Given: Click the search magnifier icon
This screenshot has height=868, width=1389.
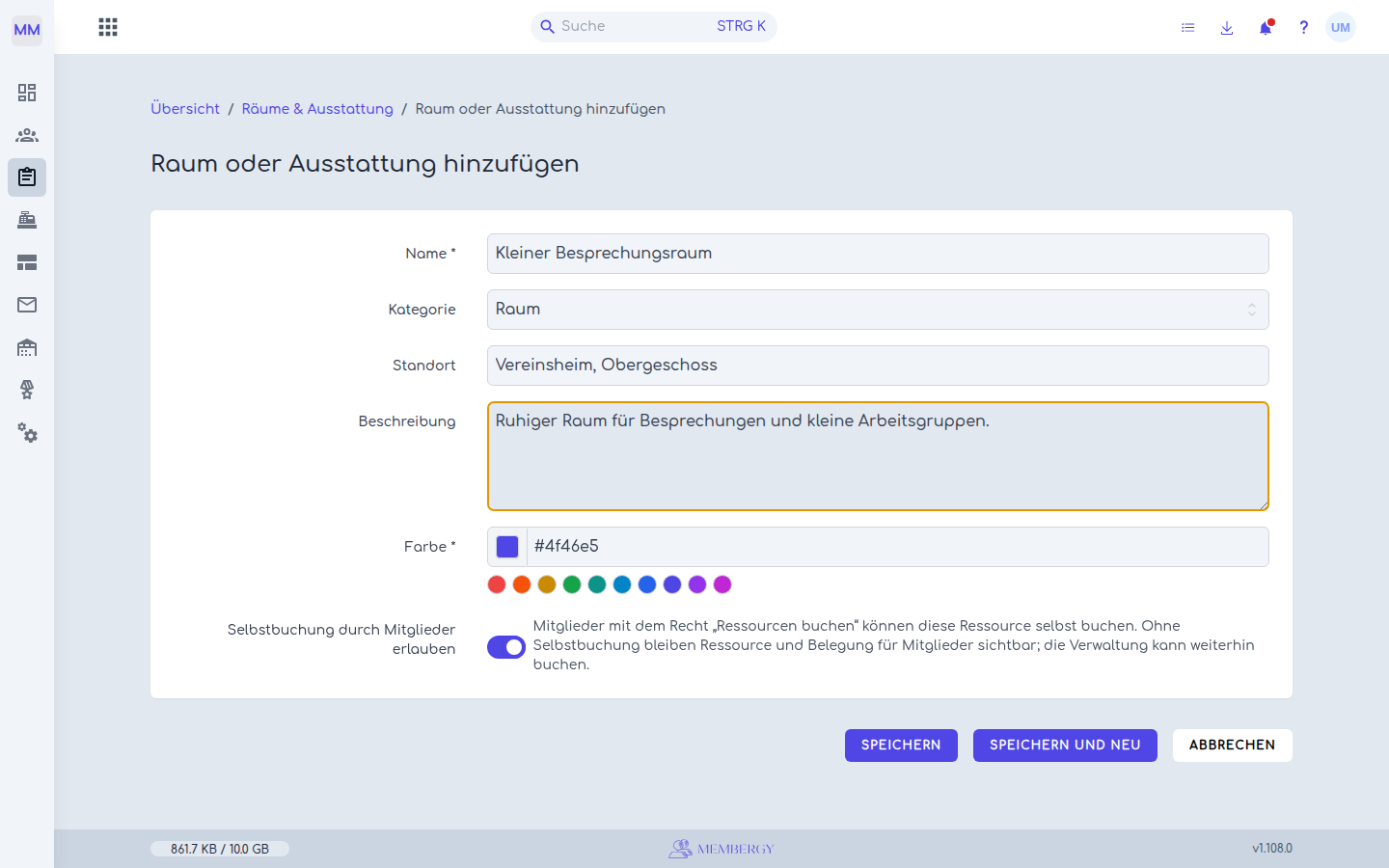Looking at the screenshot, I should (x=547, y=27).
